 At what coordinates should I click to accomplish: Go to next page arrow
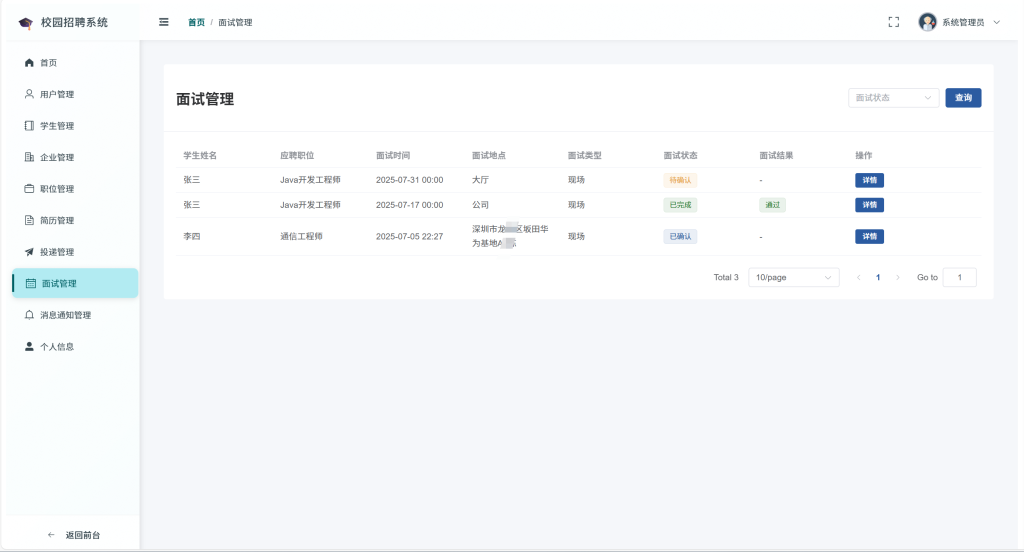(898, 278)
